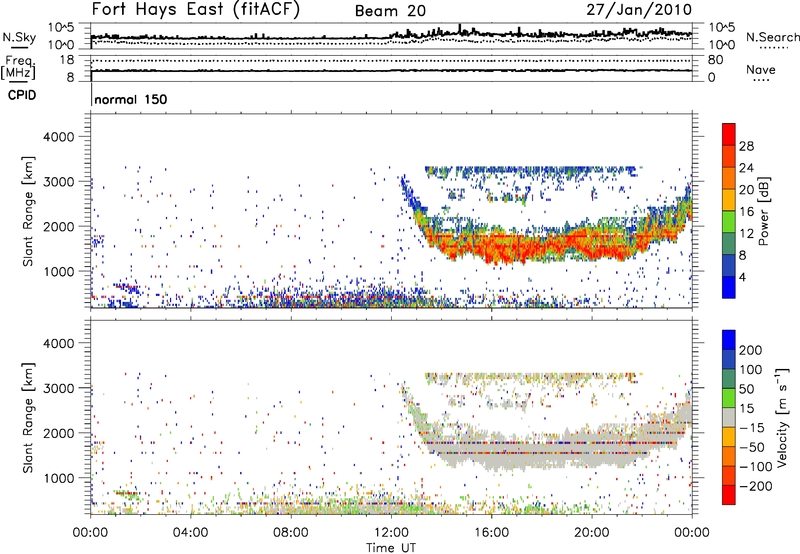Click the 'Beam 20' label
This screenshot has width=800, height=554.
pos(390,11)
